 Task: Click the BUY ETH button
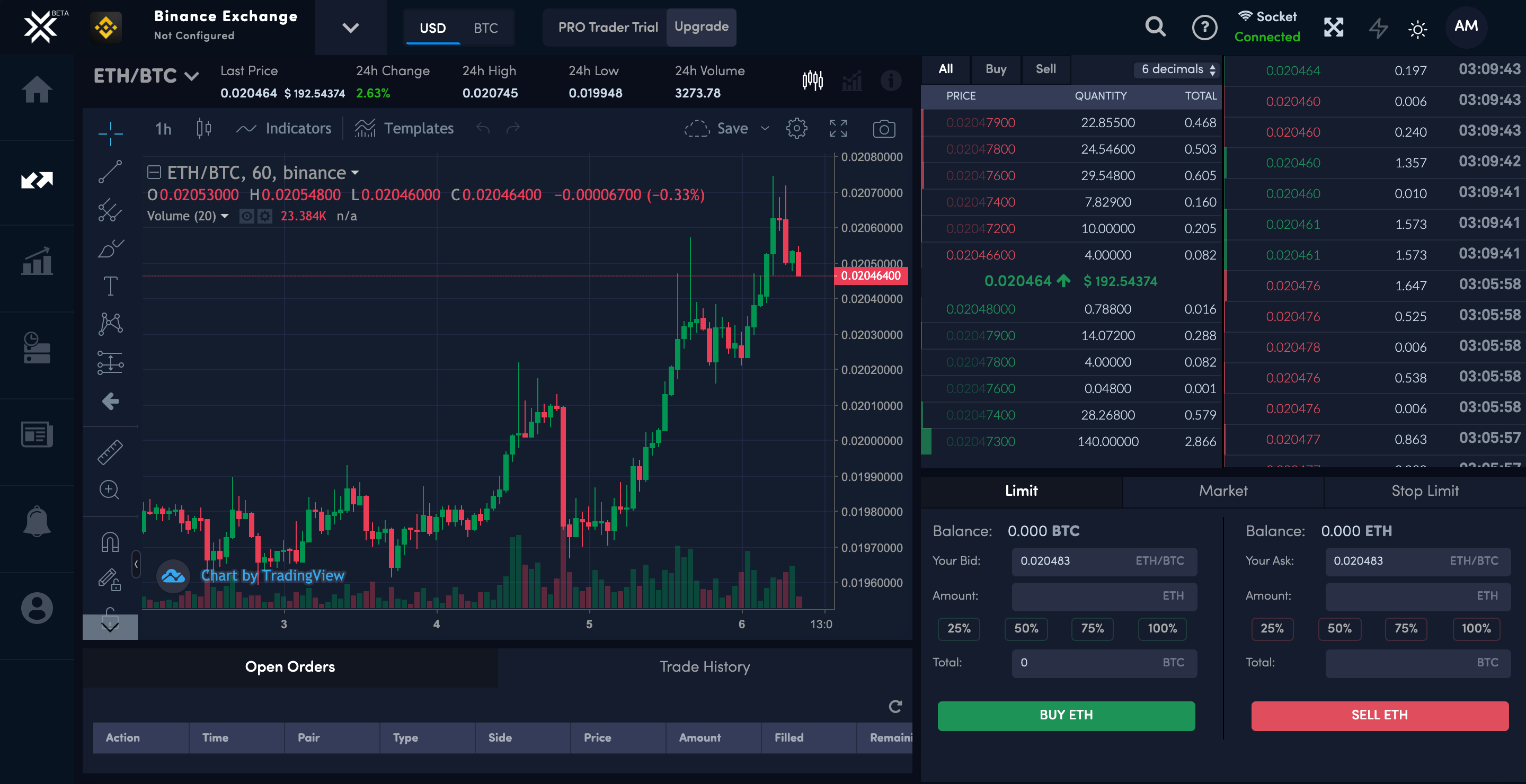click(1065, 714)
